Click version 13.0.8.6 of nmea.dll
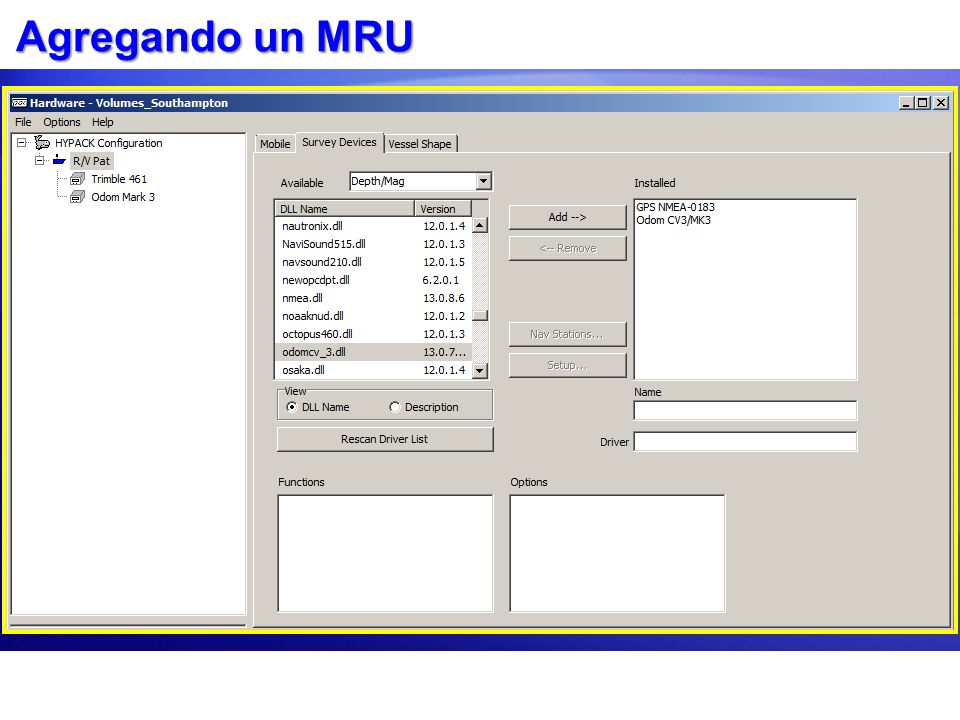 [x=444, y=298]
